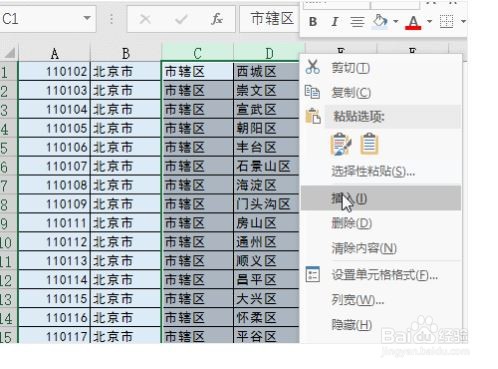Open the Name Box dropdown arrow
This screenshot has height=369, width=498.
(x=87, y=18)
